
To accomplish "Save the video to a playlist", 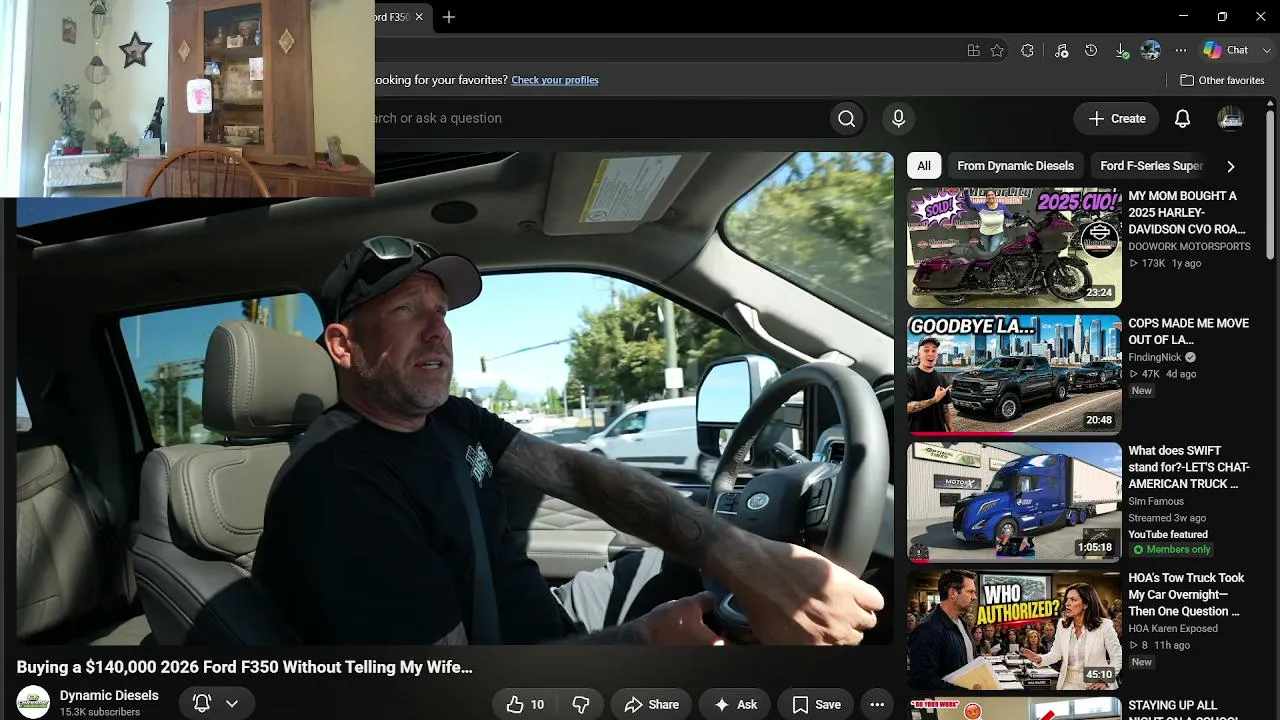I will tap(816, 704).
